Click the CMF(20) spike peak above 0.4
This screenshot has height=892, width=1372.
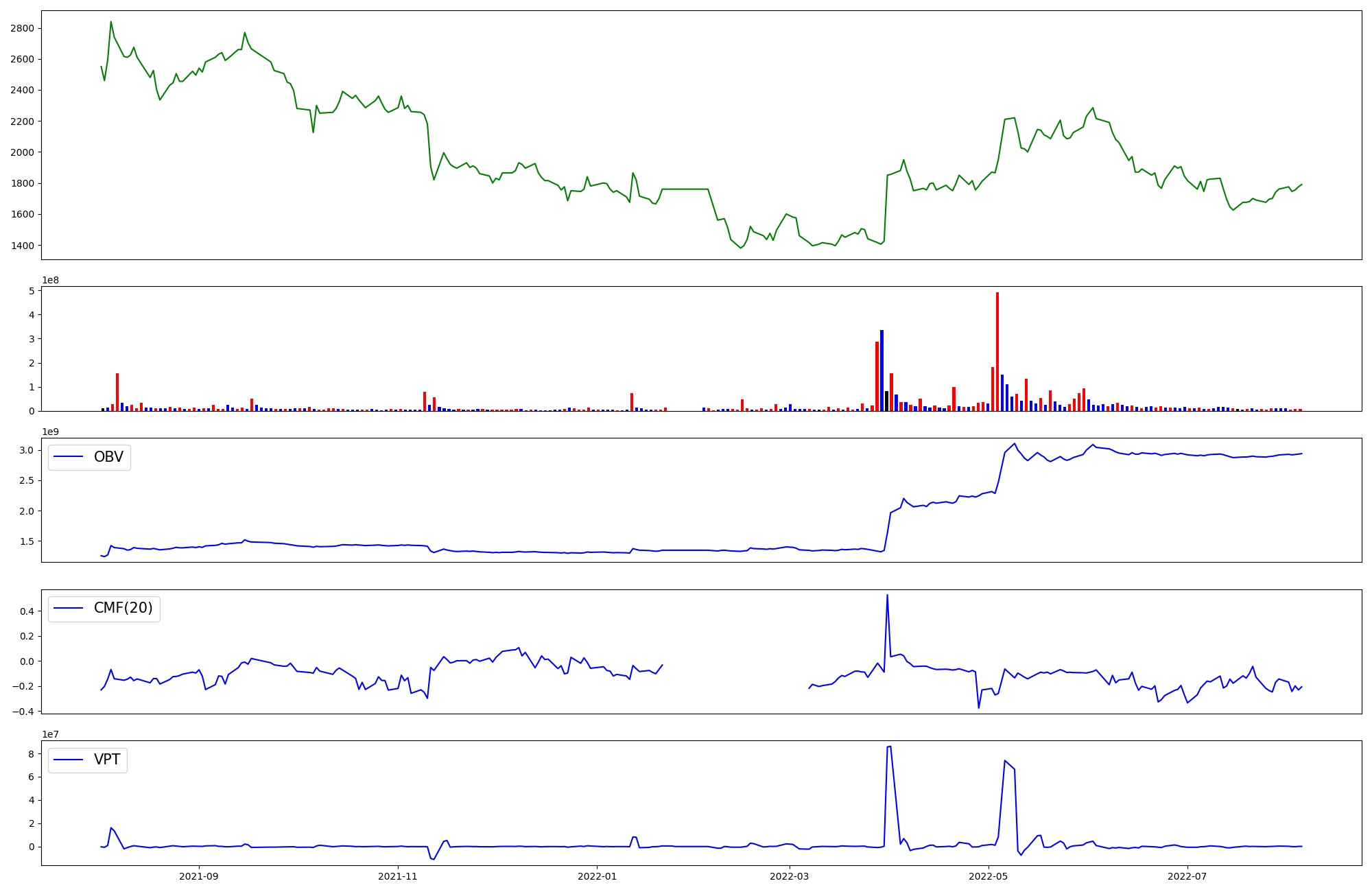click(x=887, y=596)
